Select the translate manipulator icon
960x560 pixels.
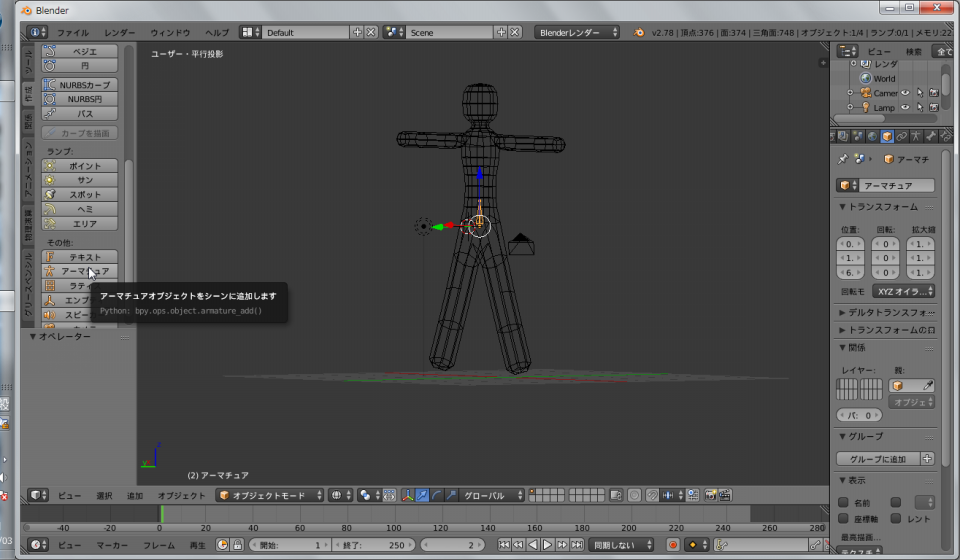(x=422, y=495)
